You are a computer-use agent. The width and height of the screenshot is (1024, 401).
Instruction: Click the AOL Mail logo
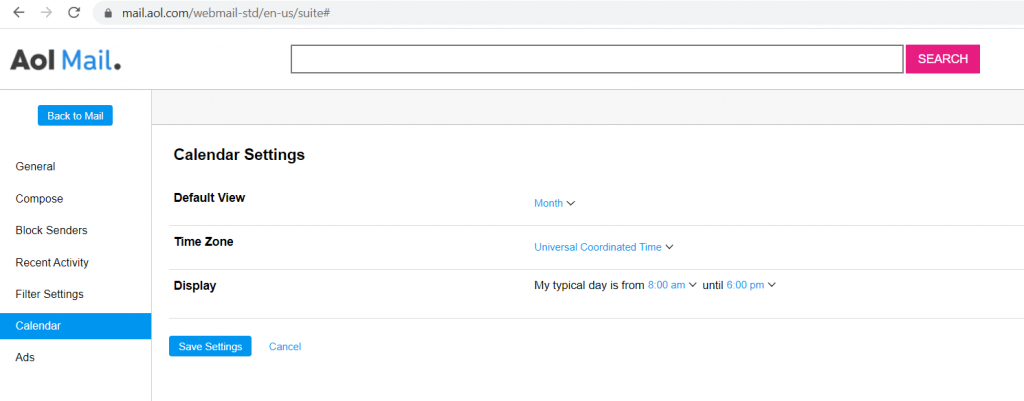pyautogui.click(x=66, y=60)
